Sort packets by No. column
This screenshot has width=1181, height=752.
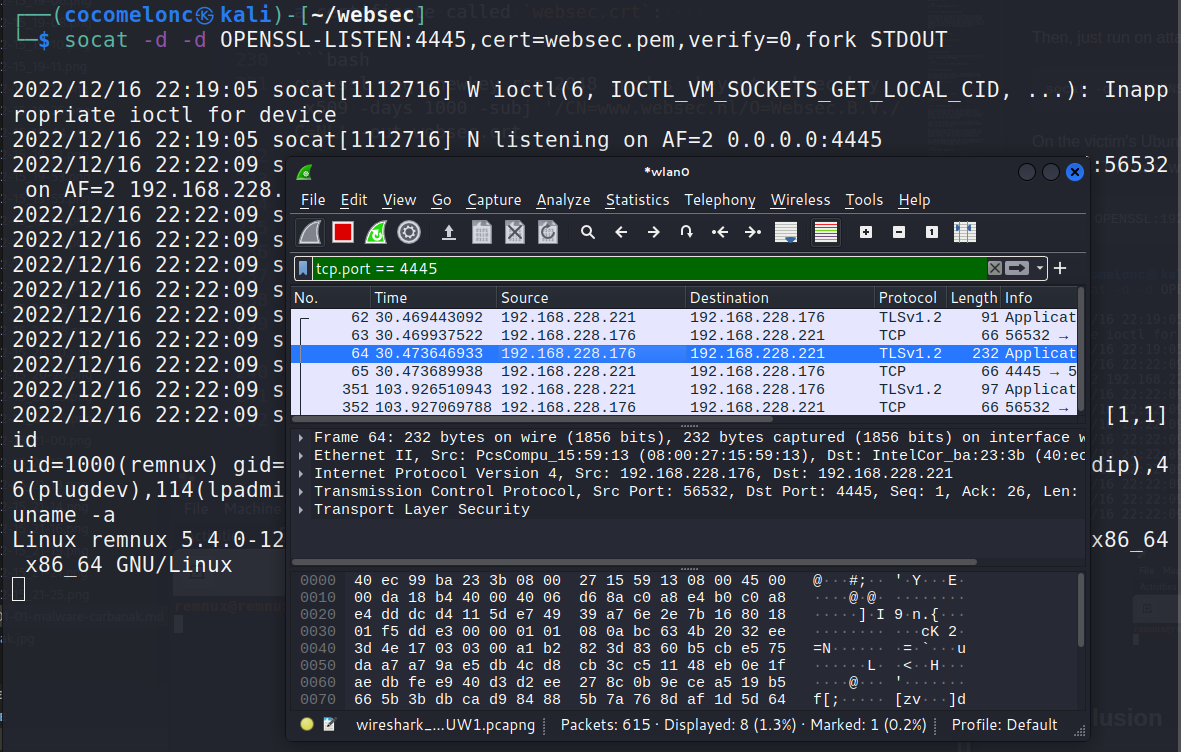pyautogui.click(x=330, y=298)
